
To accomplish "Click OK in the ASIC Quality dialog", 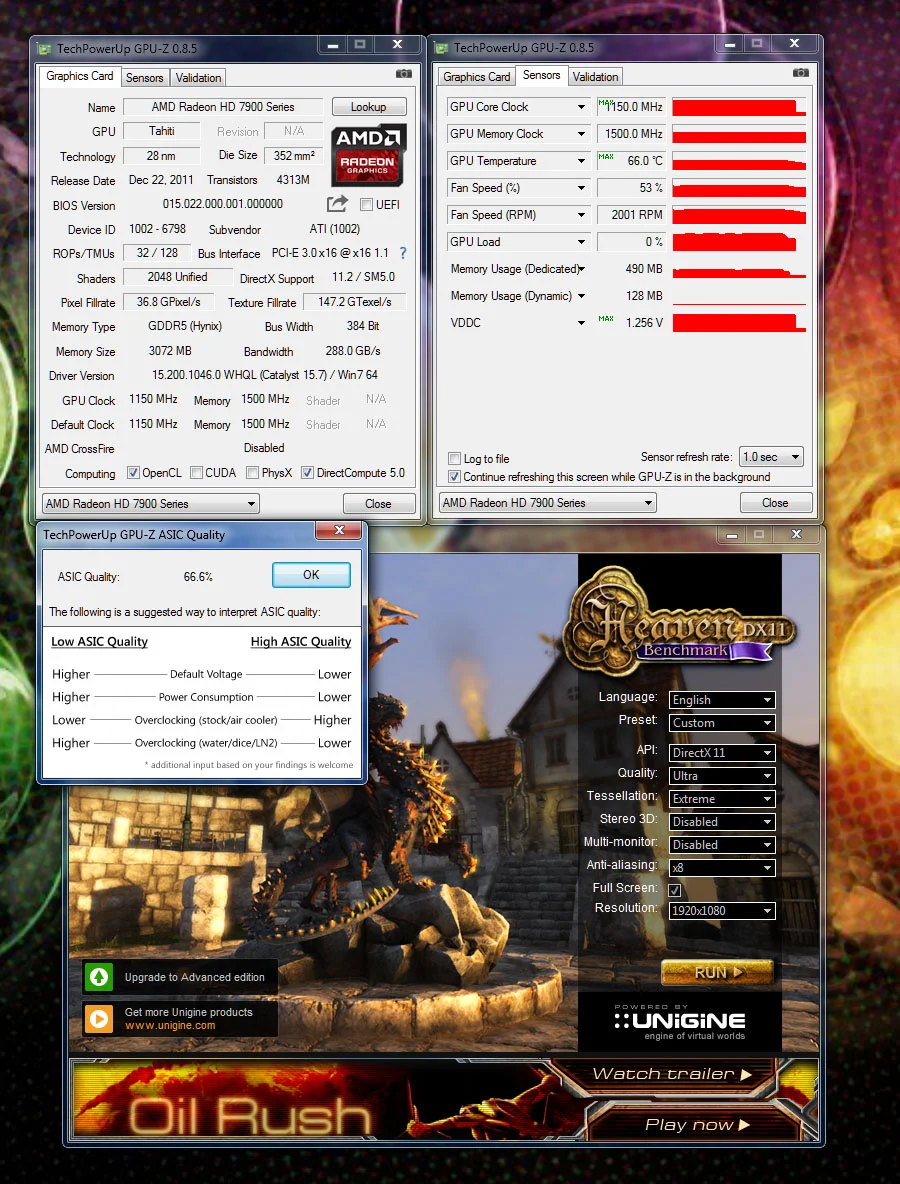I will (x=311, y=575).
